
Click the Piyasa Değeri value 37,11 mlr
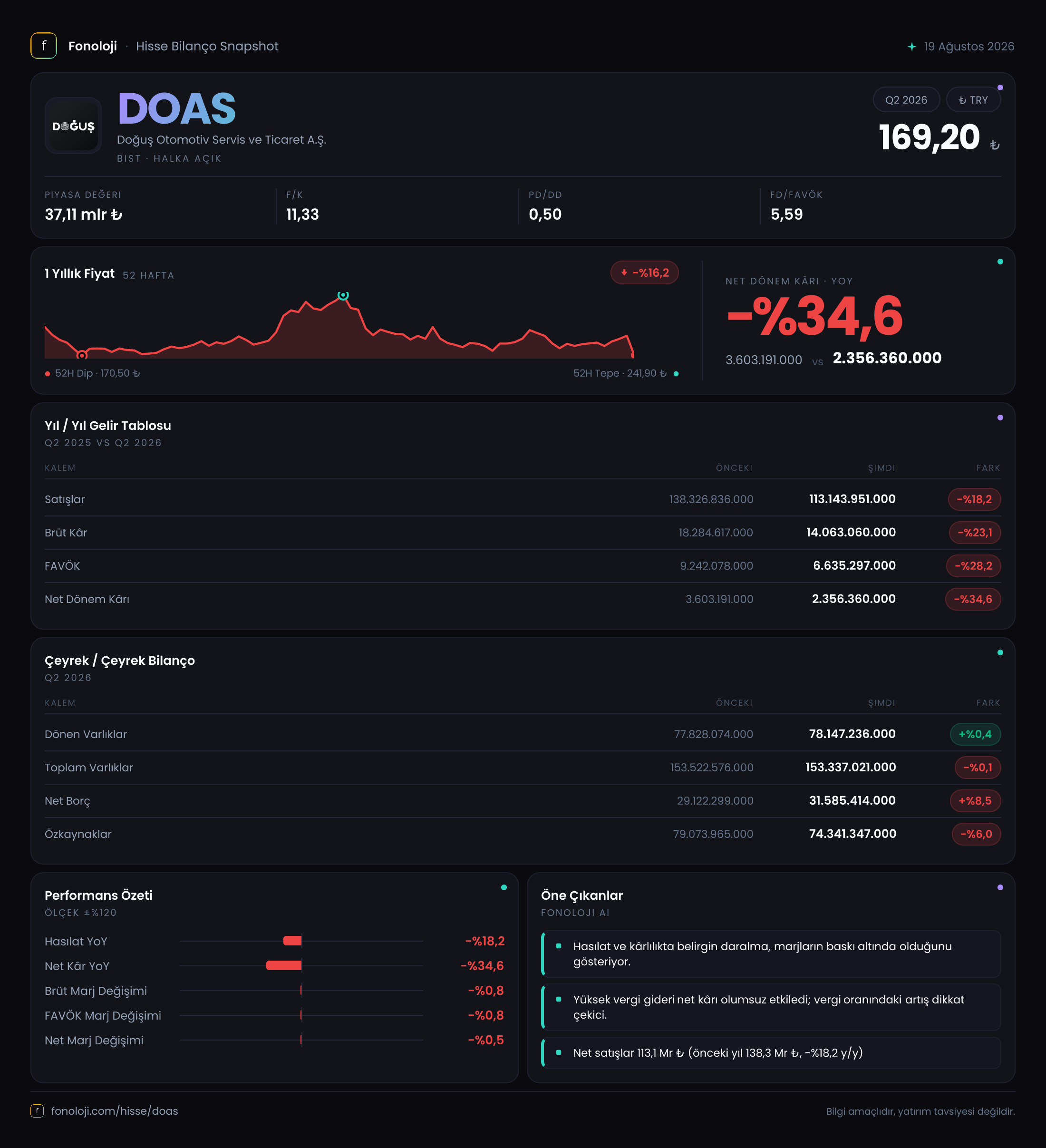coord(84,214)
